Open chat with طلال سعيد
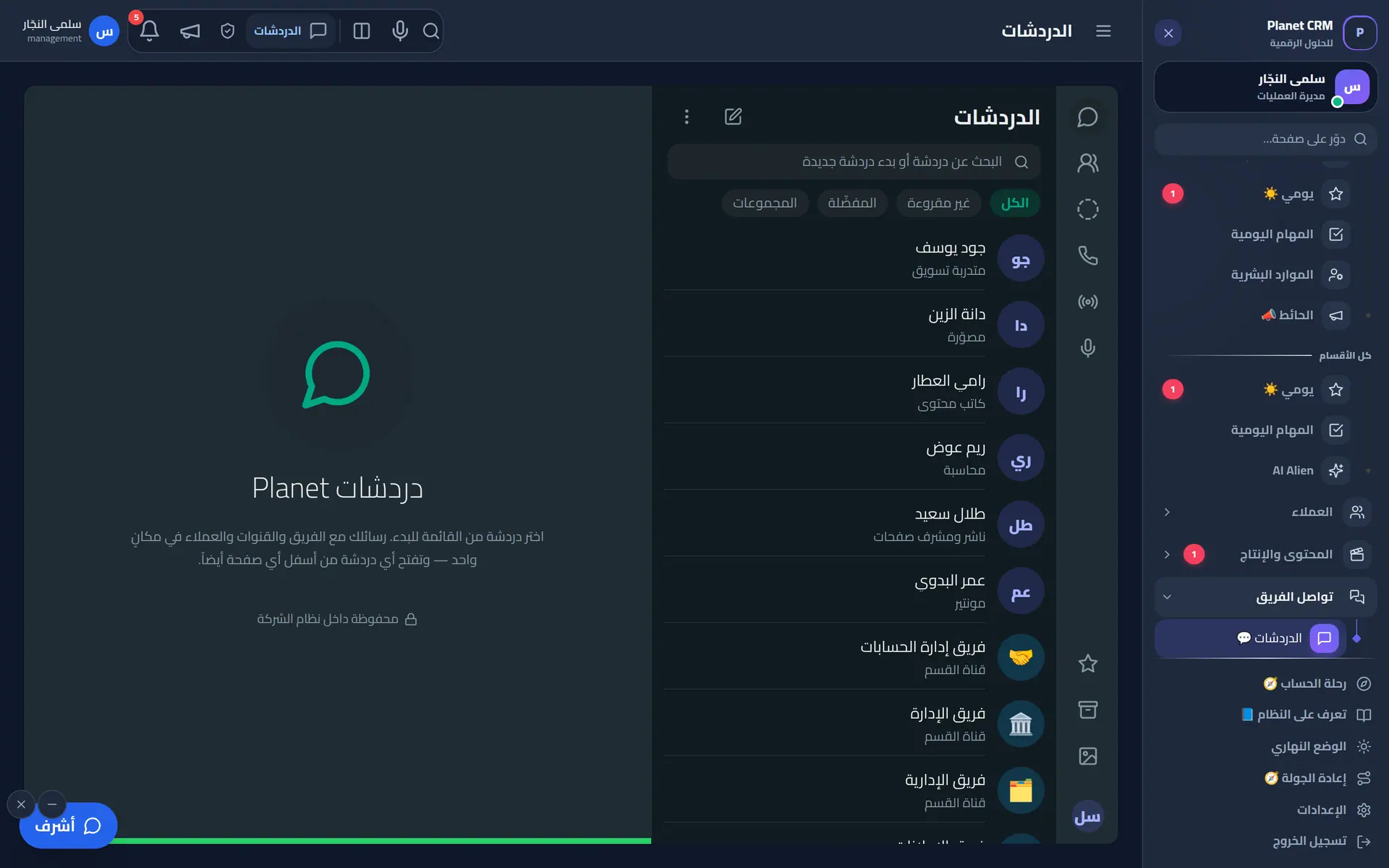 [x=854, y=524]
